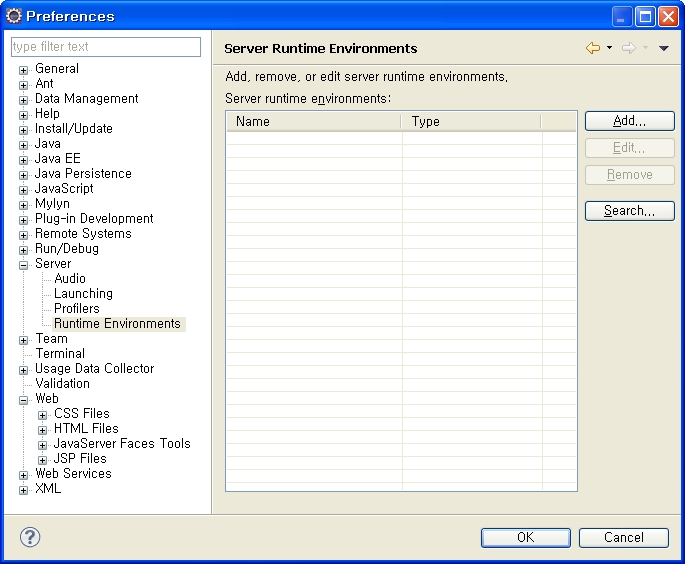Expand the Java EE category
The image size is (685, 564).
point(23,160)
